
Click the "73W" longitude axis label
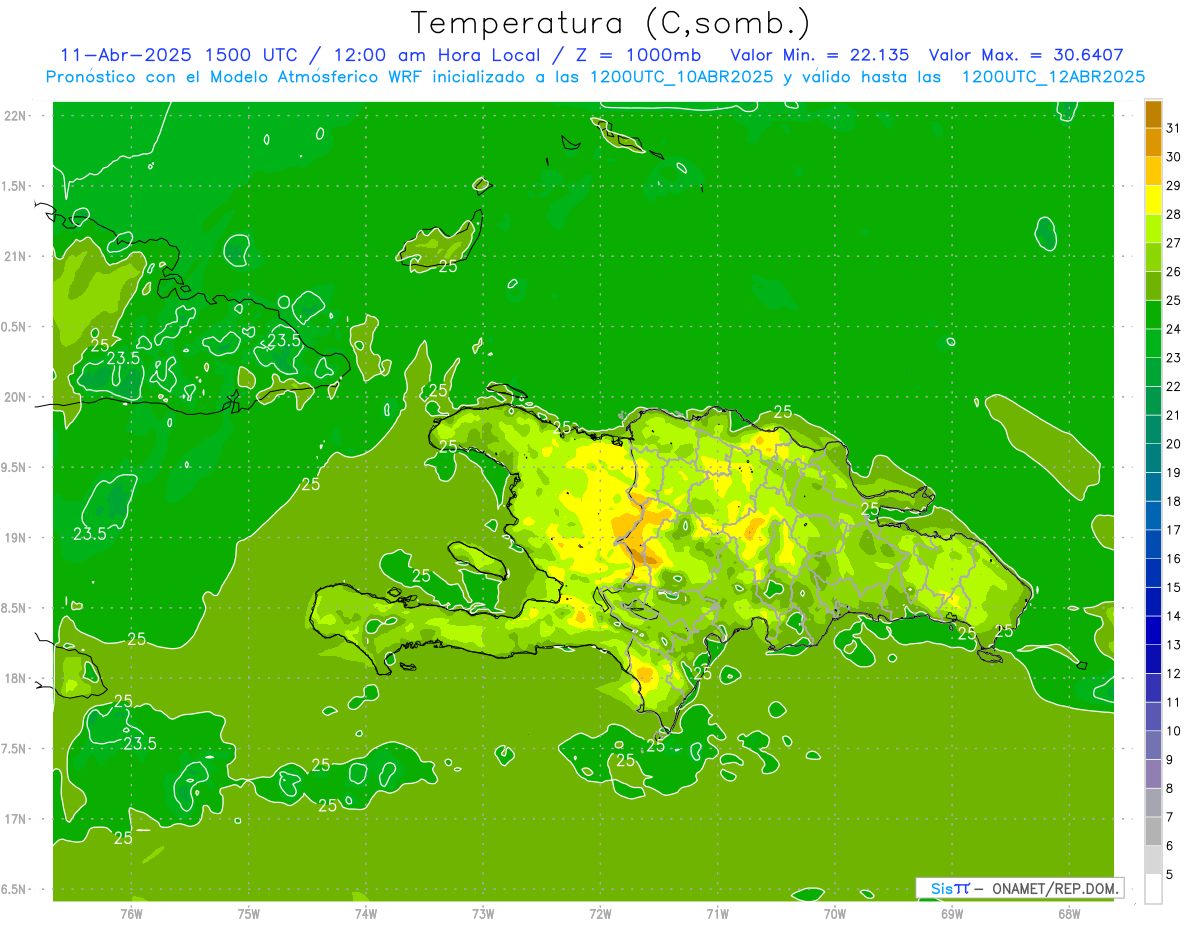pyautogui.click(x=483, y=913)
